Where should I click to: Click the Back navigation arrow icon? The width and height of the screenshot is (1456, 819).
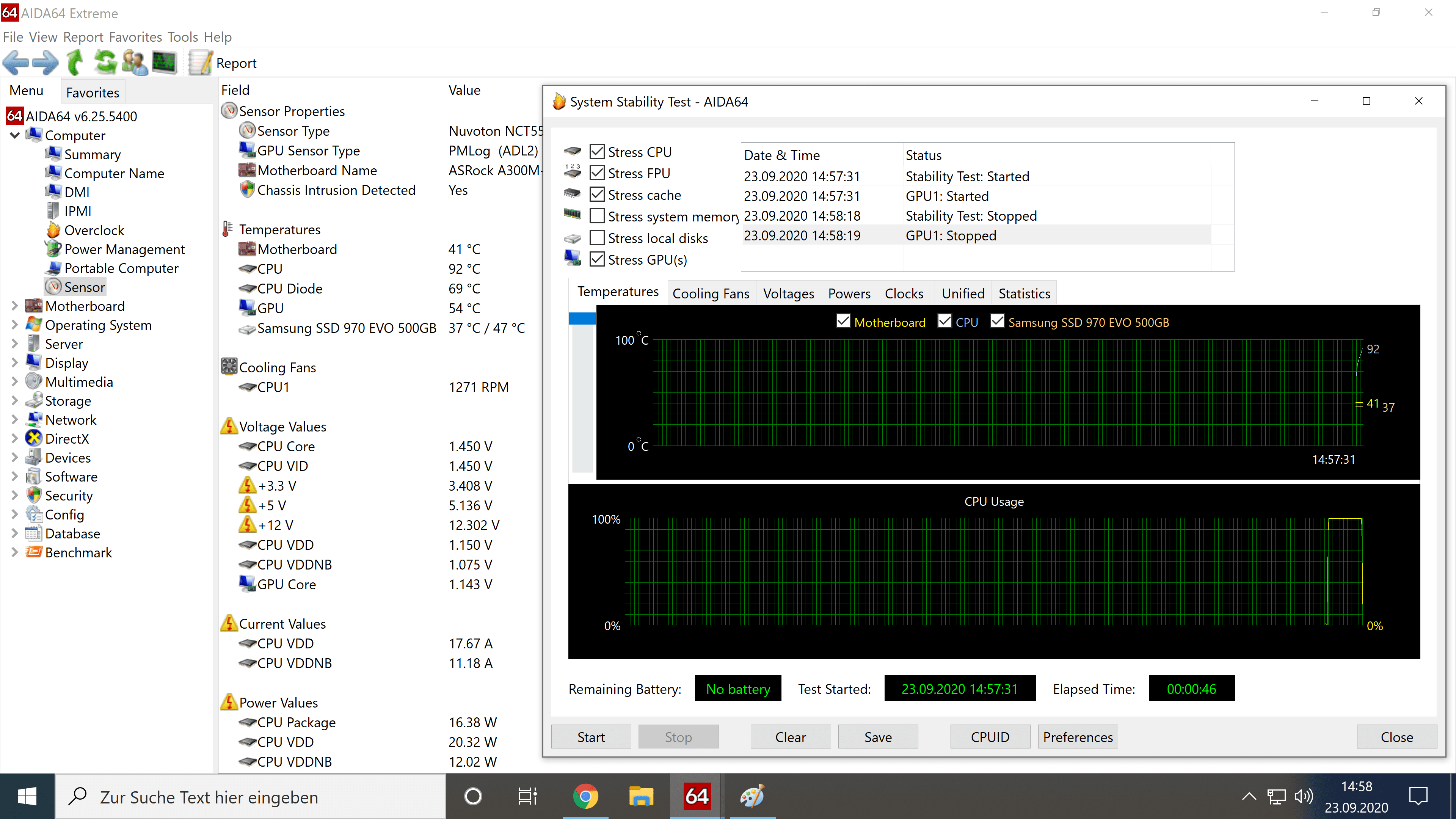click(16, 62)
